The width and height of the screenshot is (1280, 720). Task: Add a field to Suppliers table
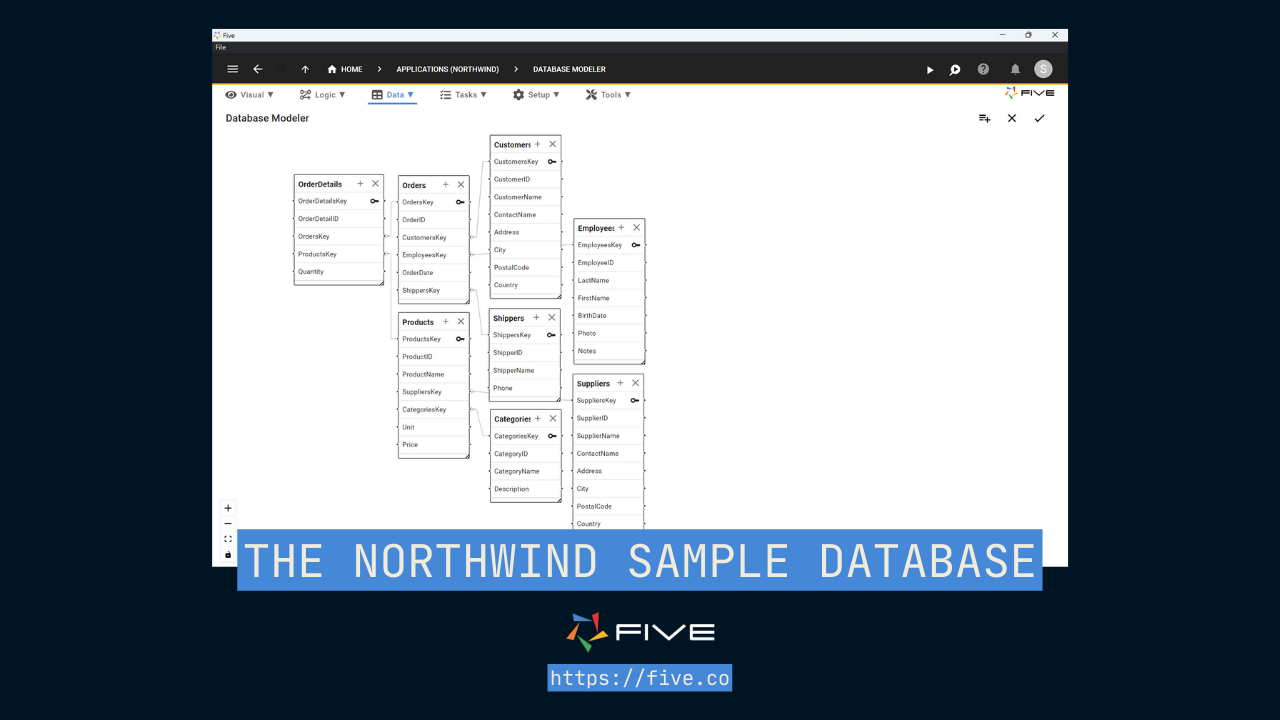pyautogui.click(x=621, y=383)
